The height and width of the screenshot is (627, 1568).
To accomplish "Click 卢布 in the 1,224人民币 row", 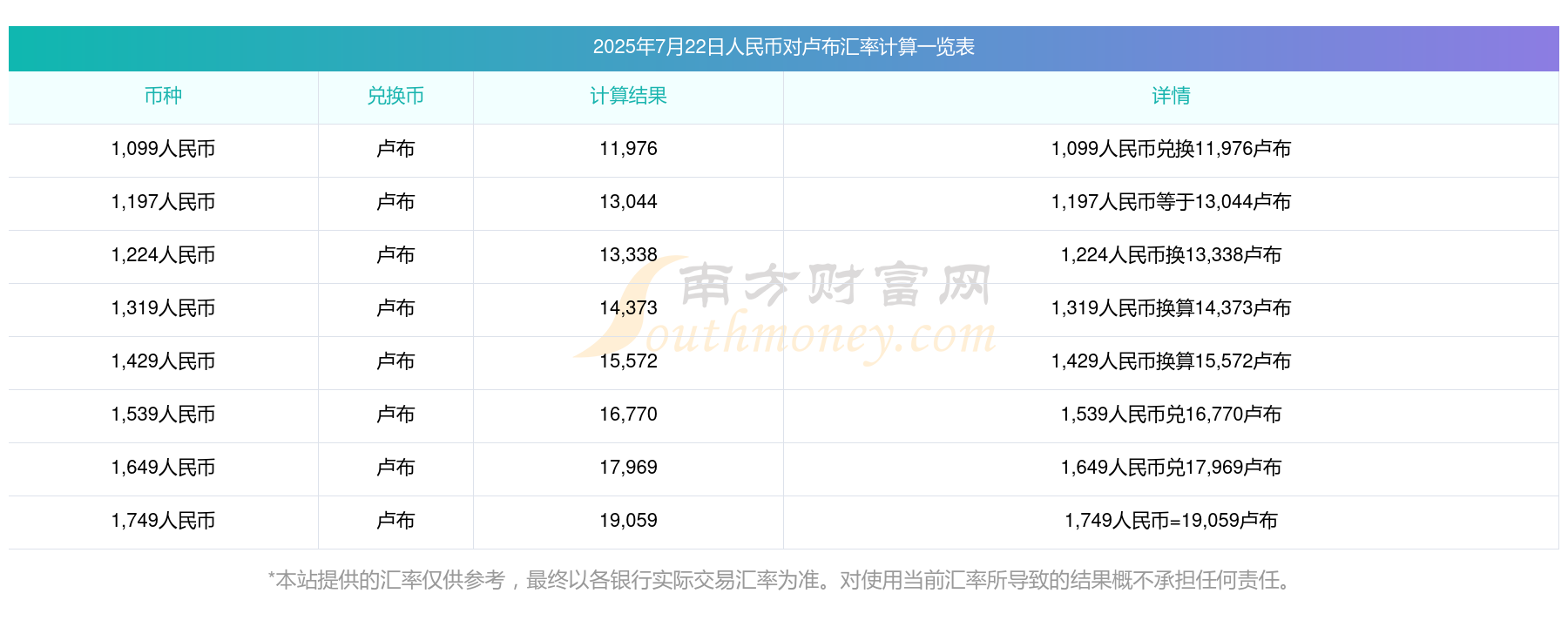I will click(x=395, y=255).
